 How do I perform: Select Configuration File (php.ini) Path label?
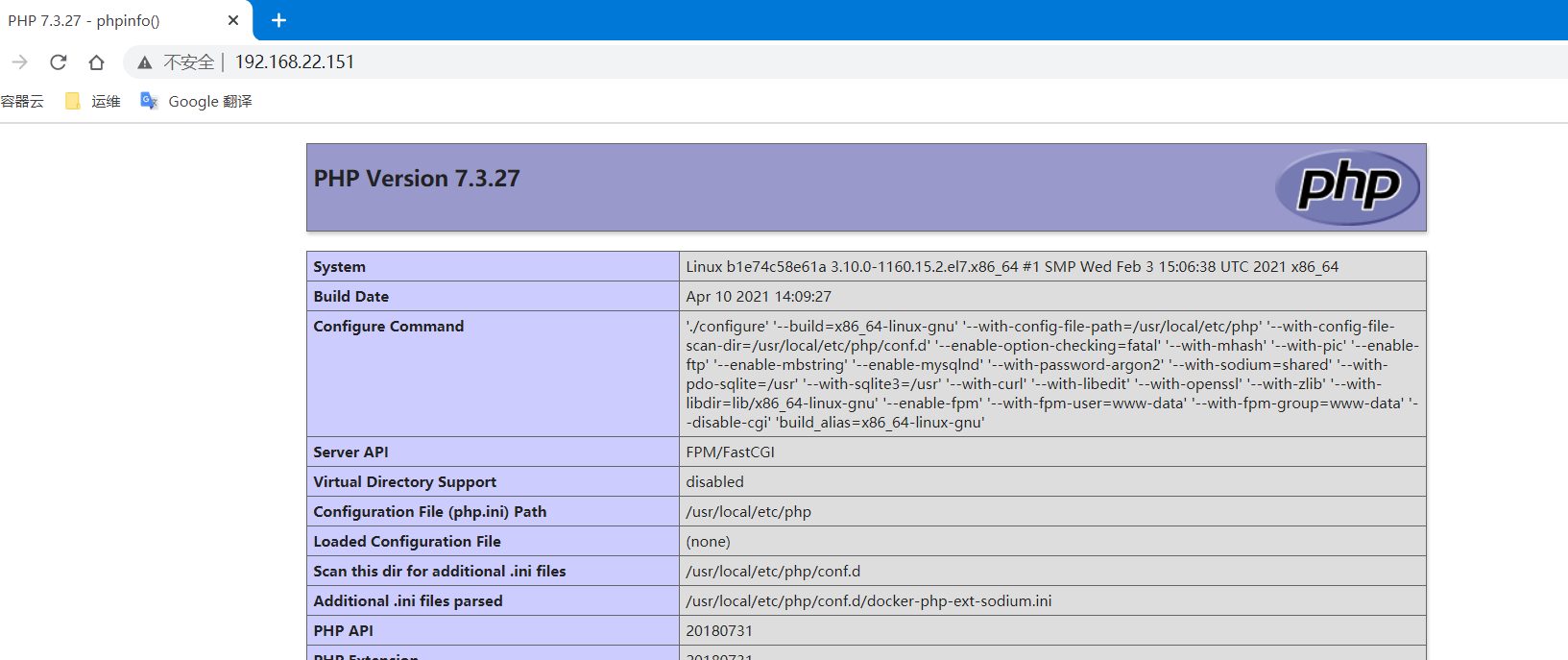coord(430,512)
